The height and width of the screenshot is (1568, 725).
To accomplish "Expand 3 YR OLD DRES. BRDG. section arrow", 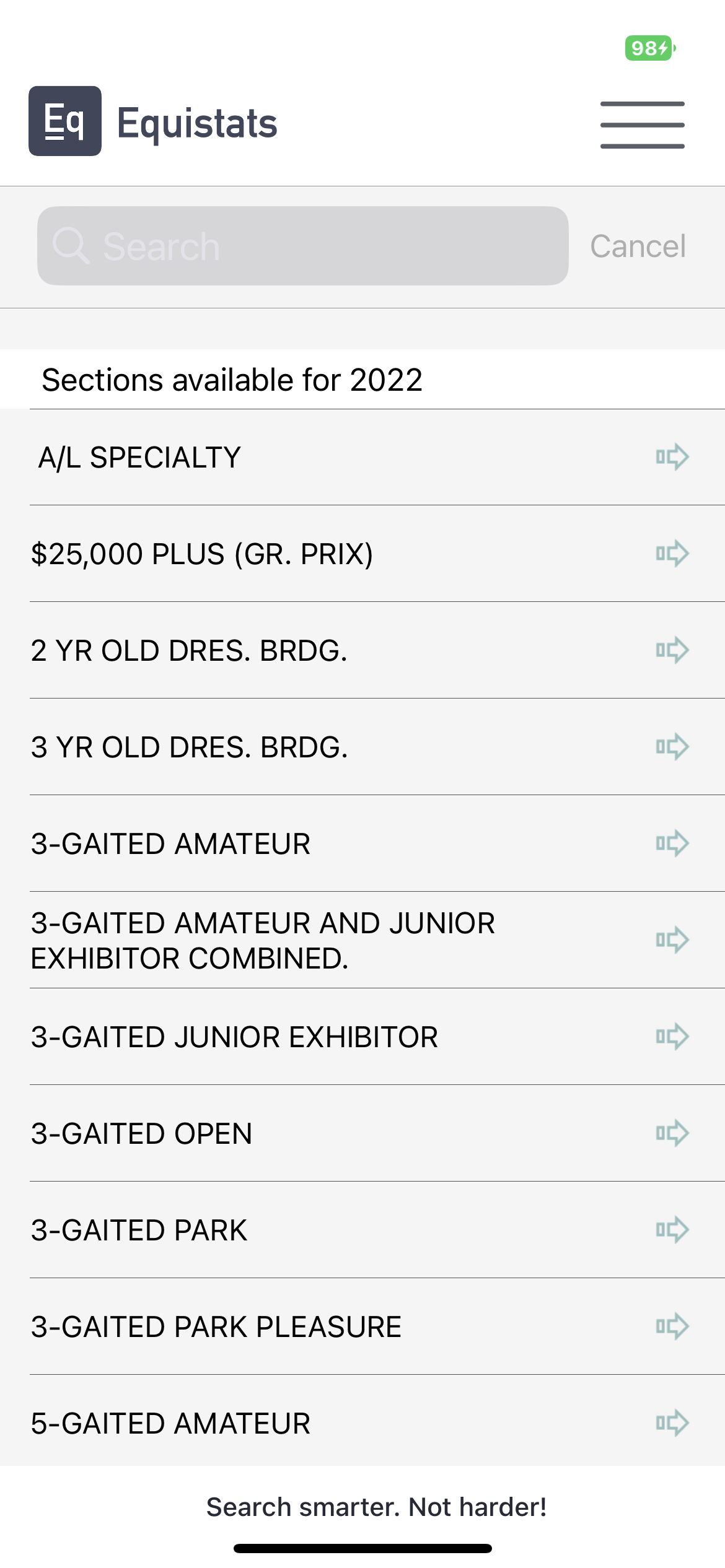I will pyautogui.click(x=672, y=747).
